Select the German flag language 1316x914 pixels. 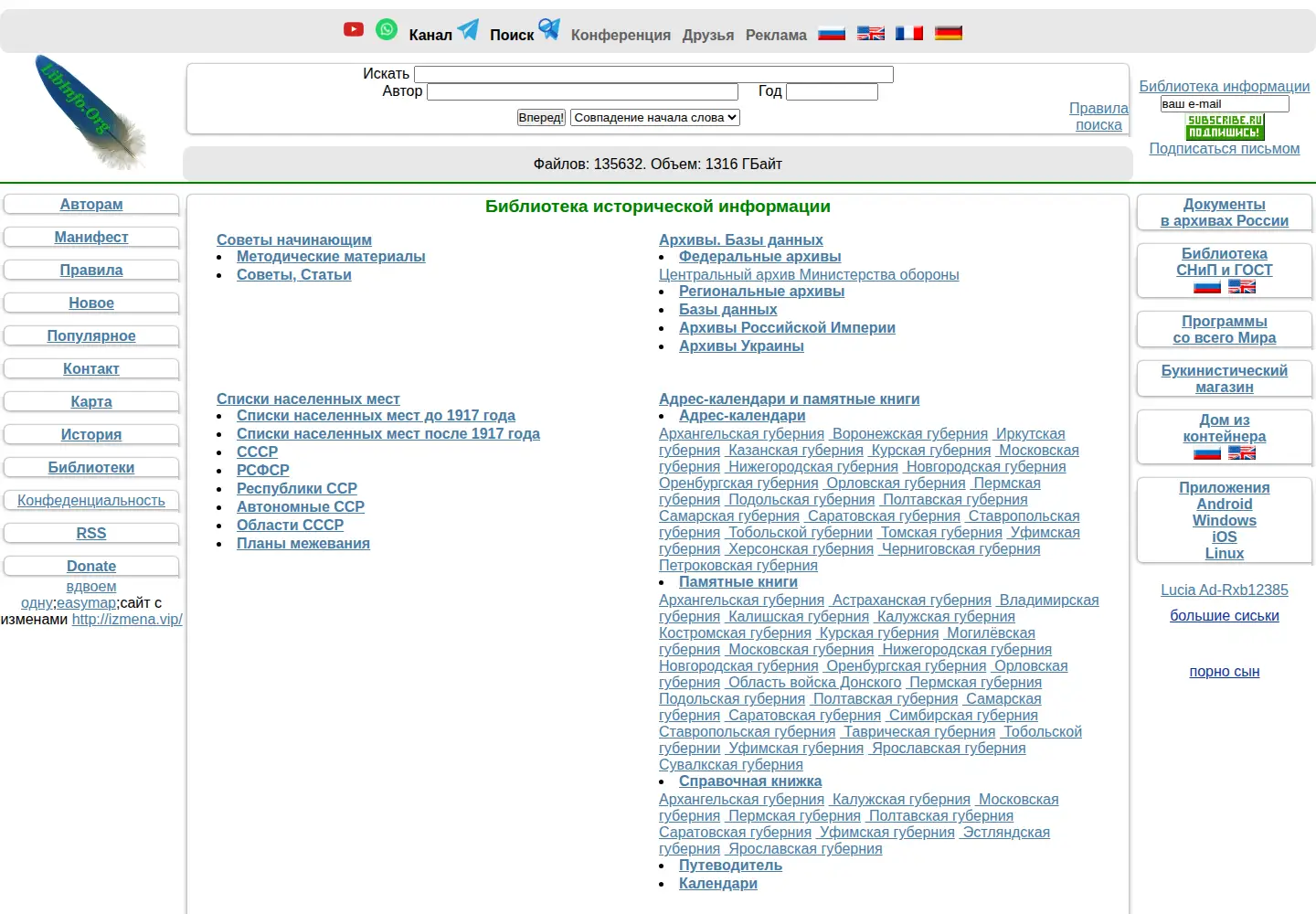click(949, 34)
